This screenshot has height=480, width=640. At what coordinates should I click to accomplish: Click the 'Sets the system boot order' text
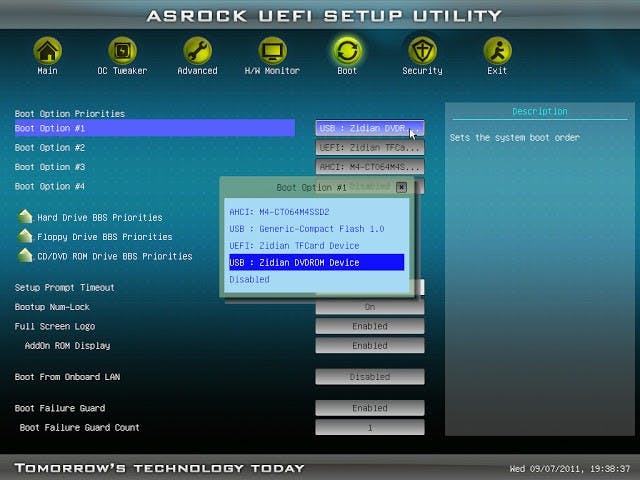coord(515,138)
